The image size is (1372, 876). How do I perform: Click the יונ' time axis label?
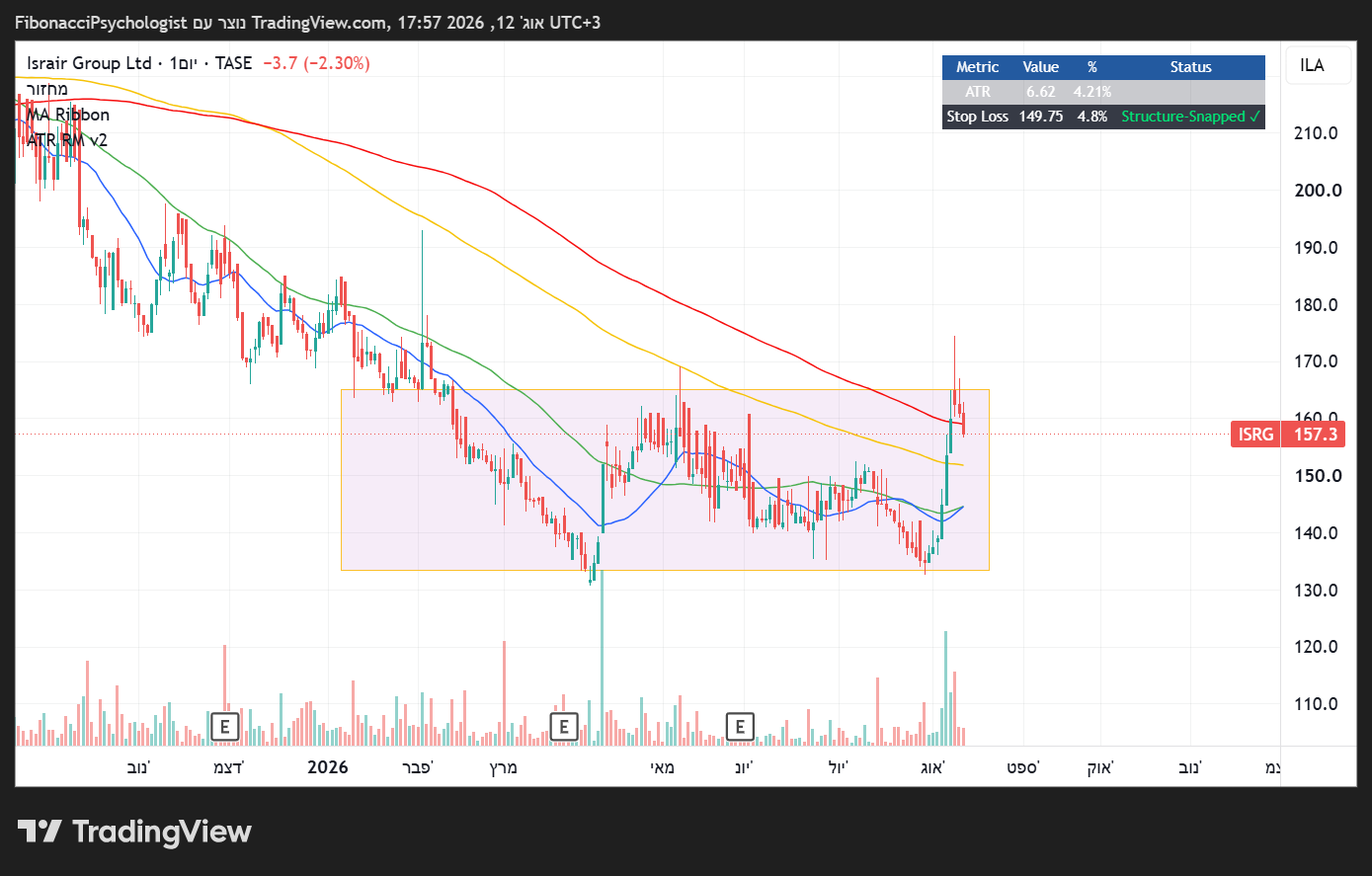coord(743,767)
